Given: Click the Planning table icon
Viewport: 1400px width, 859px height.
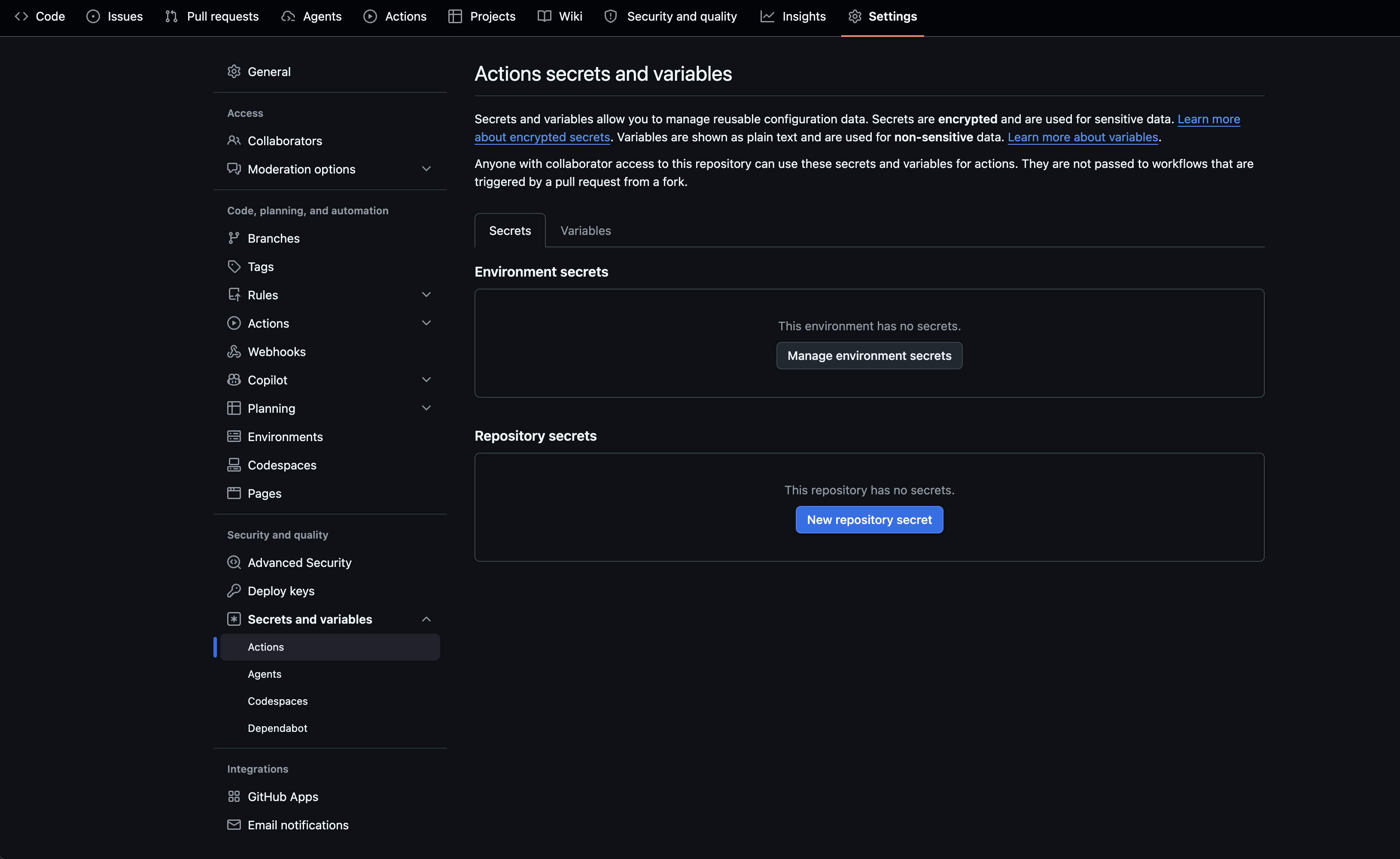Looking at the screenshot, I should point(234,408).
